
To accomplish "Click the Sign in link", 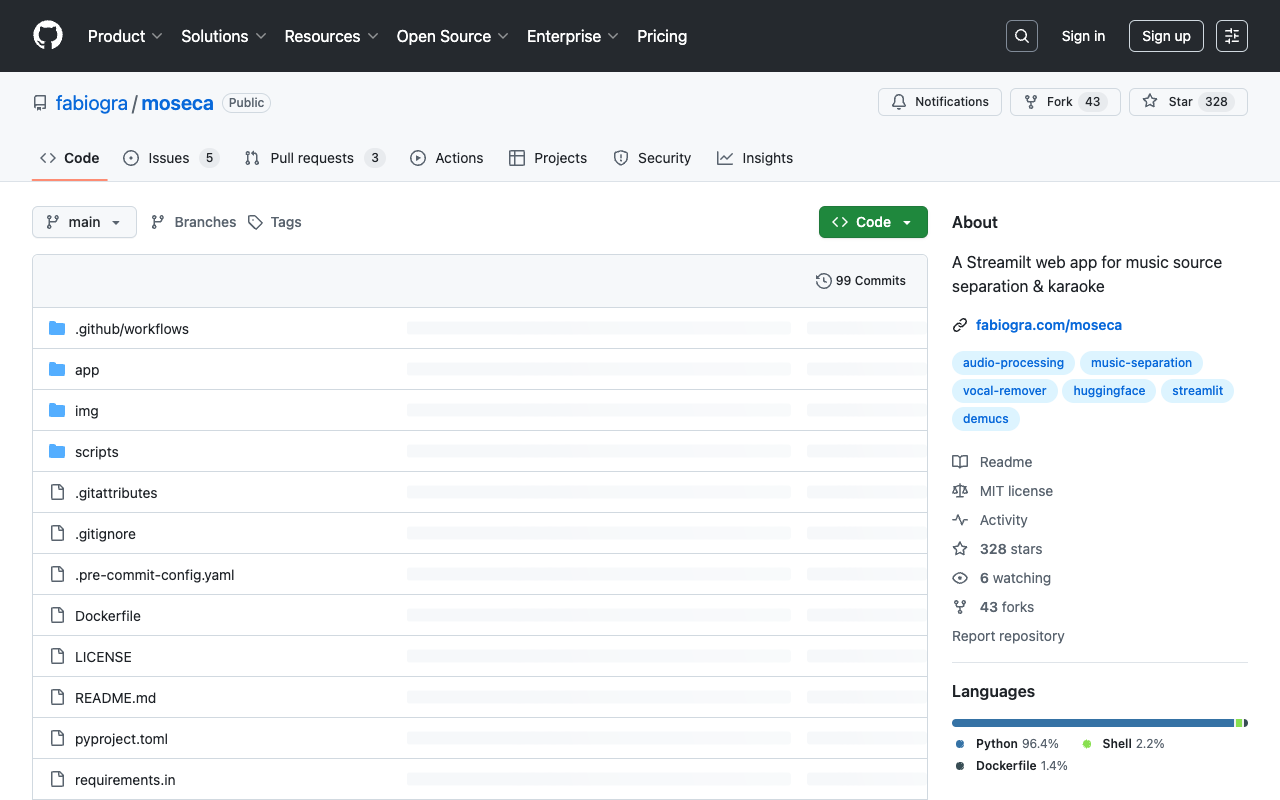I will coord(1083,36).
